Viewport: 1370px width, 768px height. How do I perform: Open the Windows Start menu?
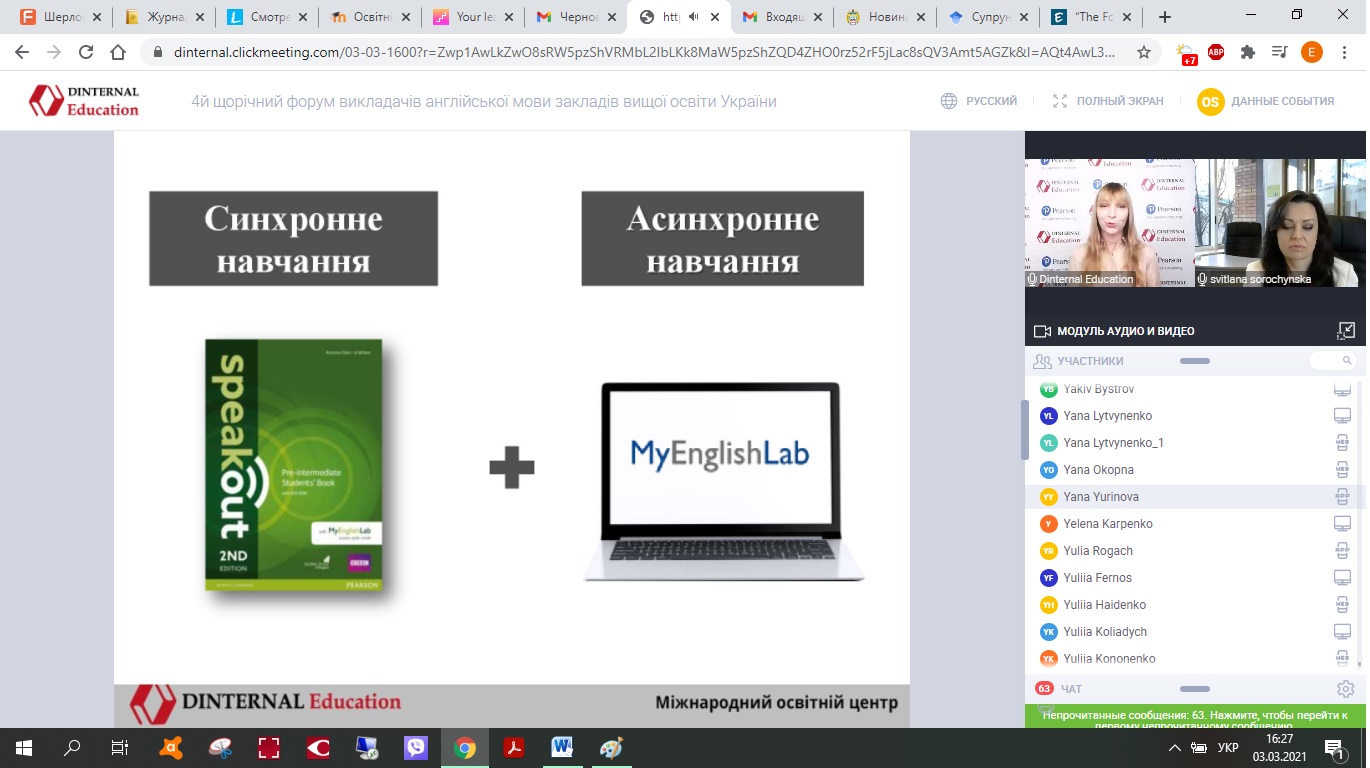(23, 747)
